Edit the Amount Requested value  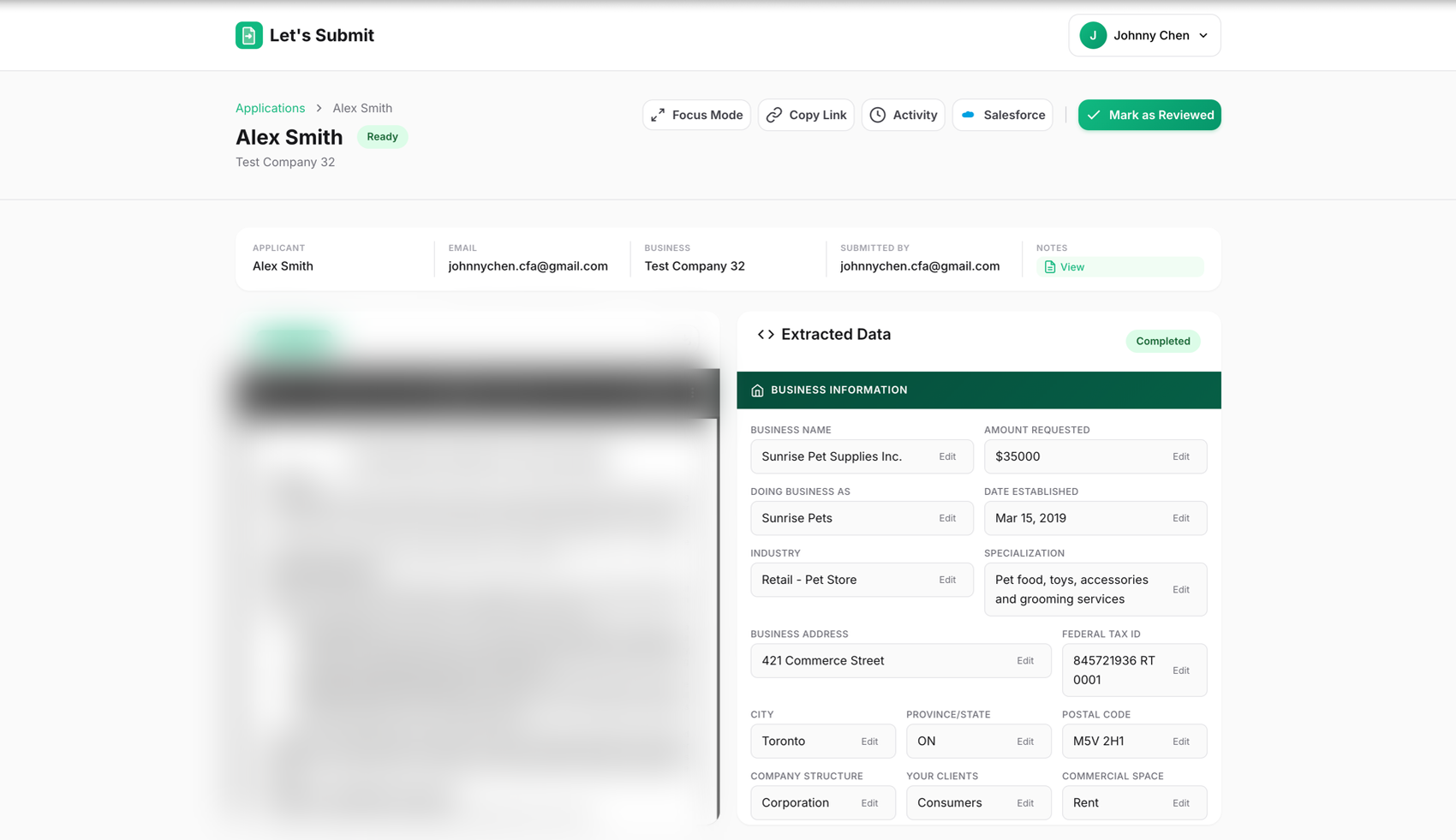click(1181, 456)
